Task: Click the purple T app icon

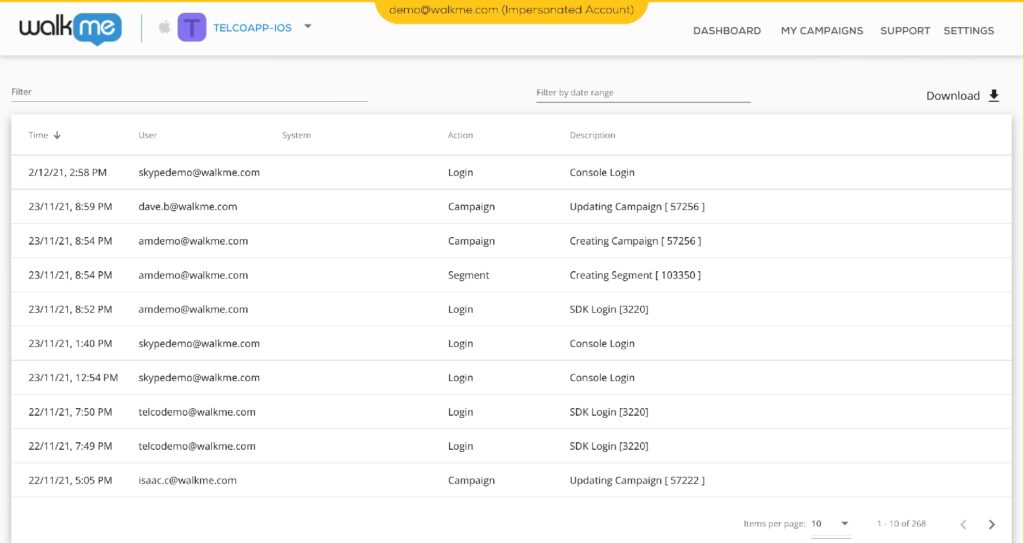Action: pos(192,28)
